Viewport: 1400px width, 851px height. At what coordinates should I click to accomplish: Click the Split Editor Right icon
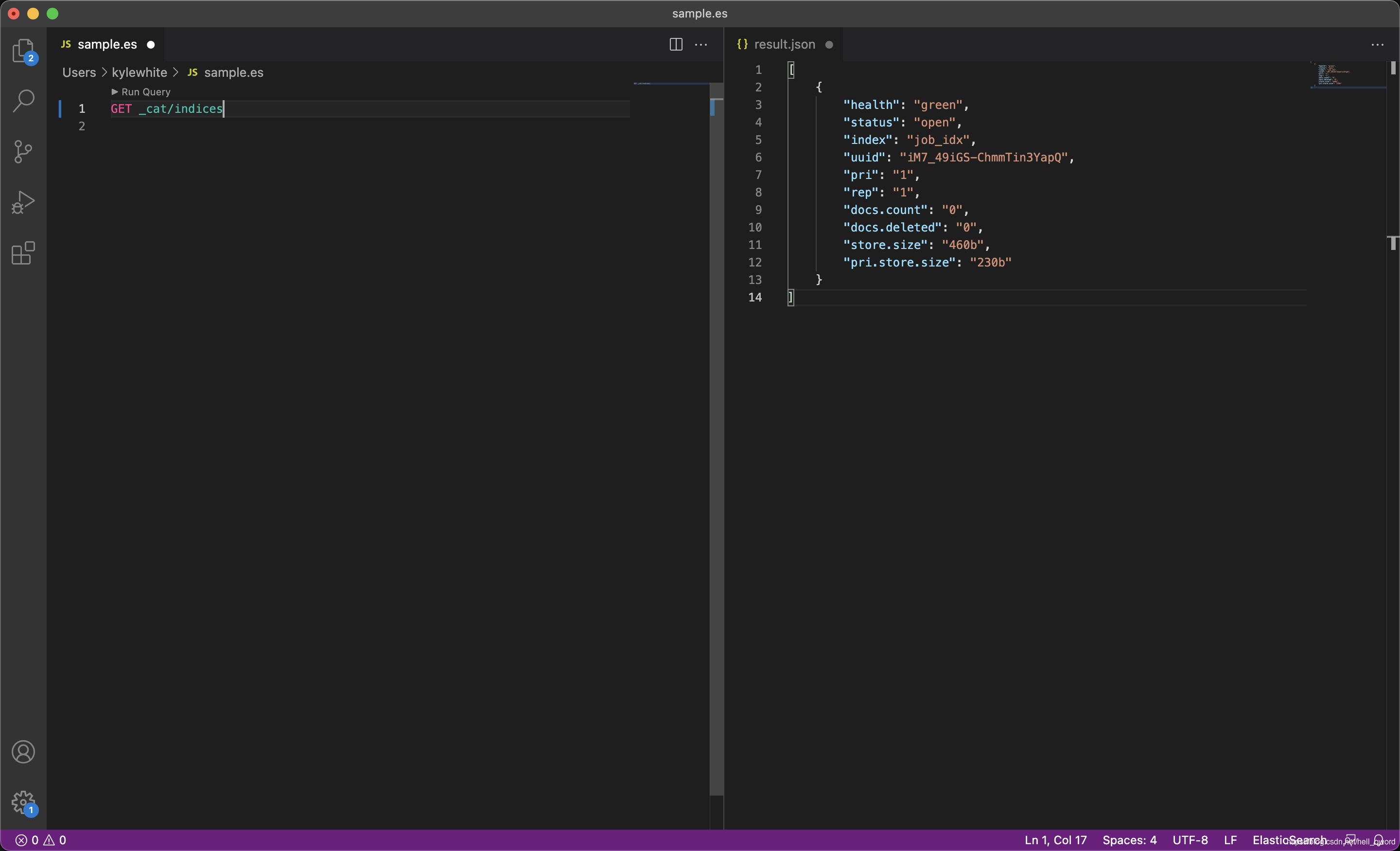(676, 44)
